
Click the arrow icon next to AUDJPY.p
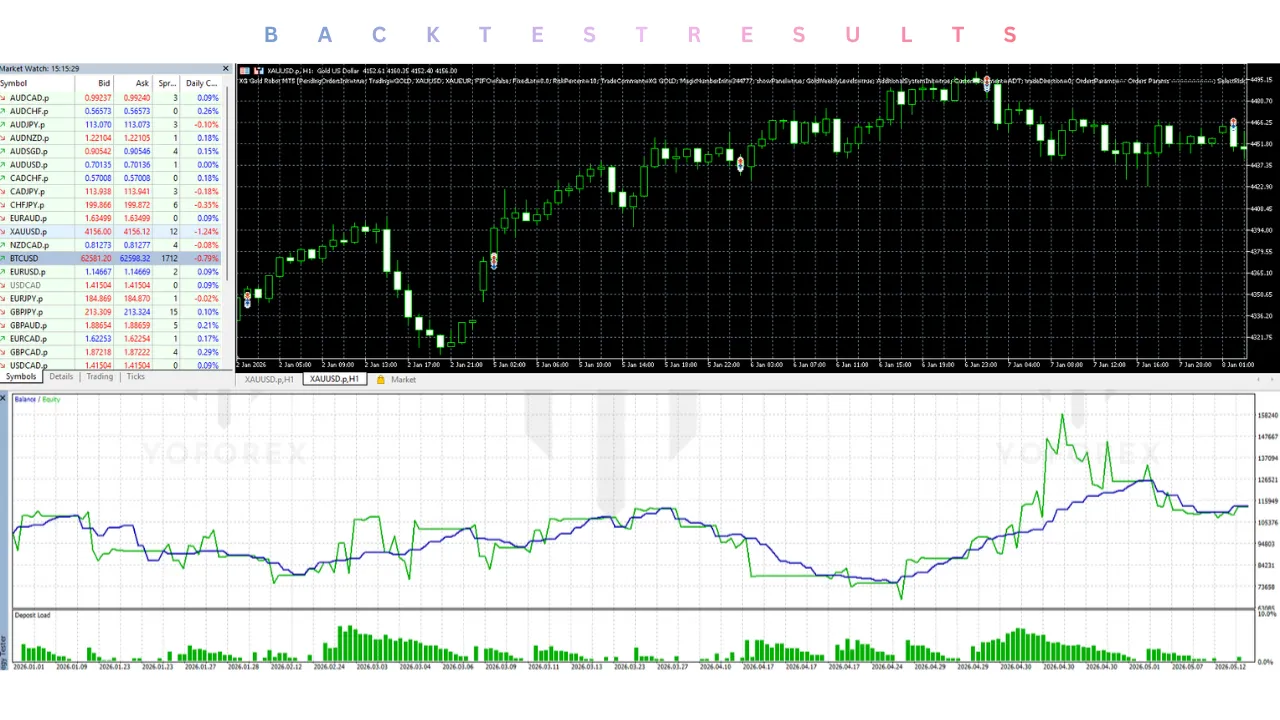[4, 125]
